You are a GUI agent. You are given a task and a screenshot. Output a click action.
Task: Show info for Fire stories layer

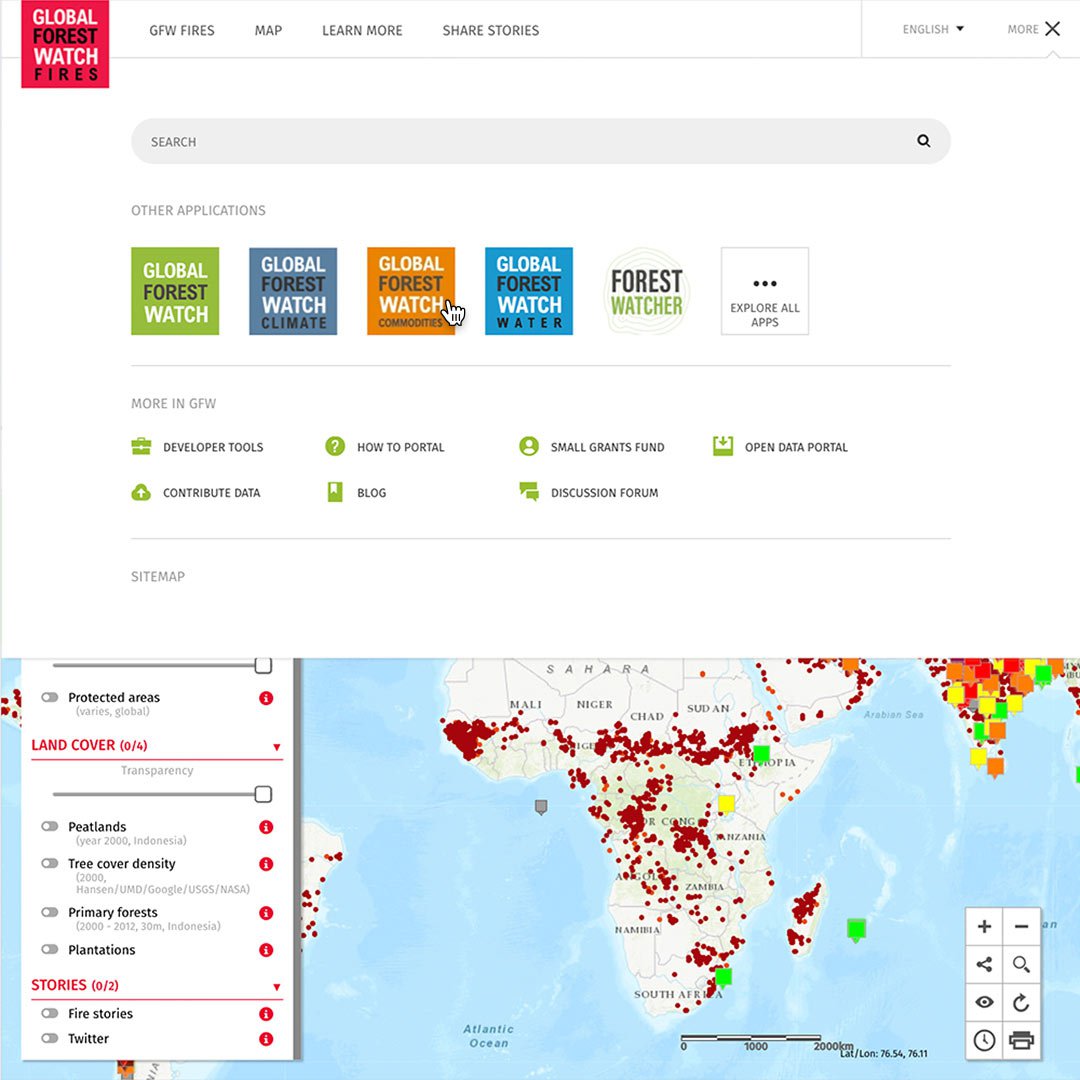pyautogui.click(x=266, y=1014)
